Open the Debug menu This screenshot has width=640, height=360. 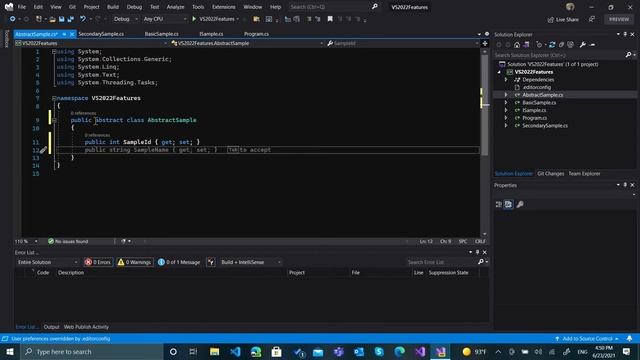click(x=134, y=7)
